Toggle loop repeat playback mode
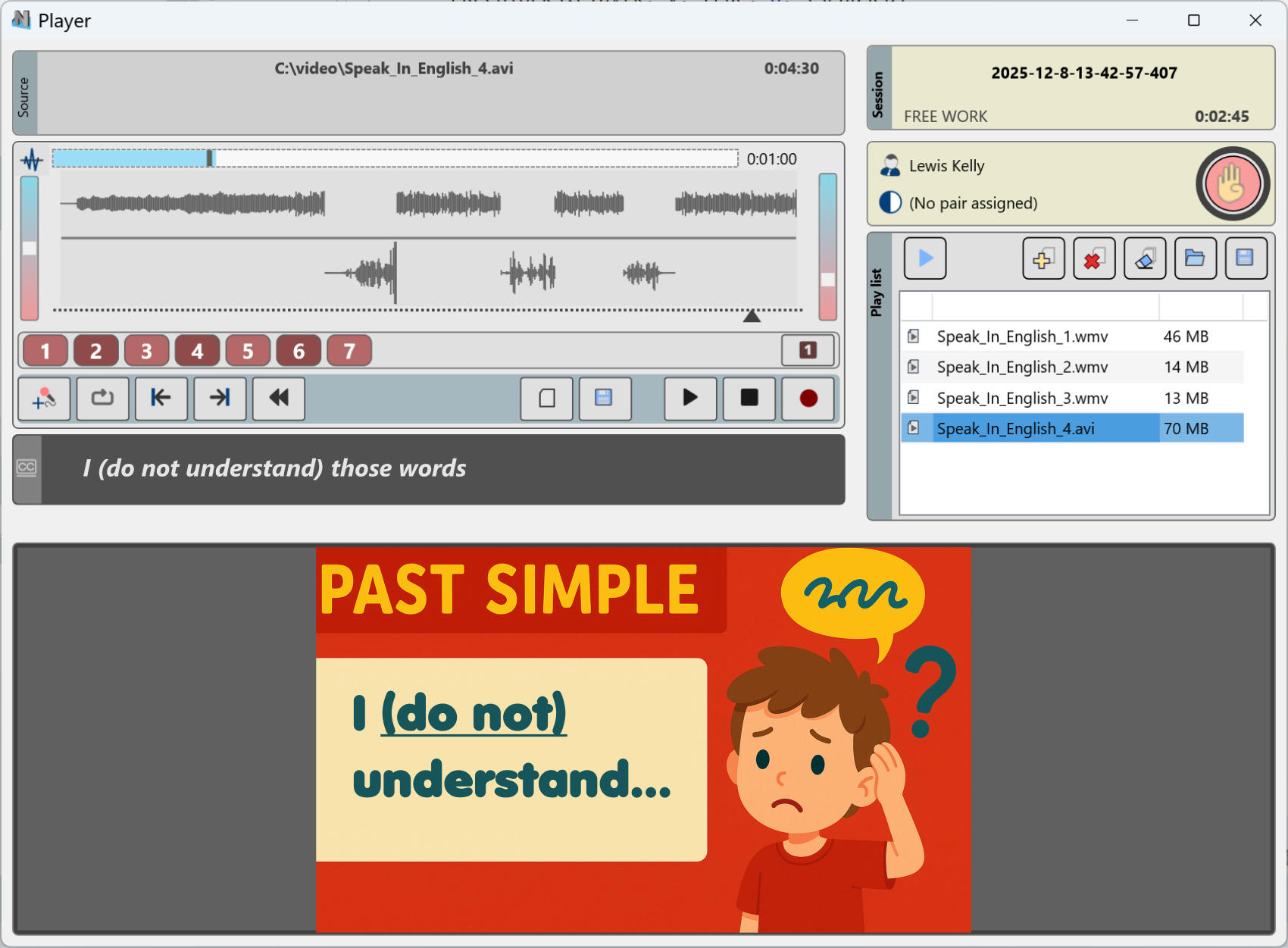 tap(102, 399)
